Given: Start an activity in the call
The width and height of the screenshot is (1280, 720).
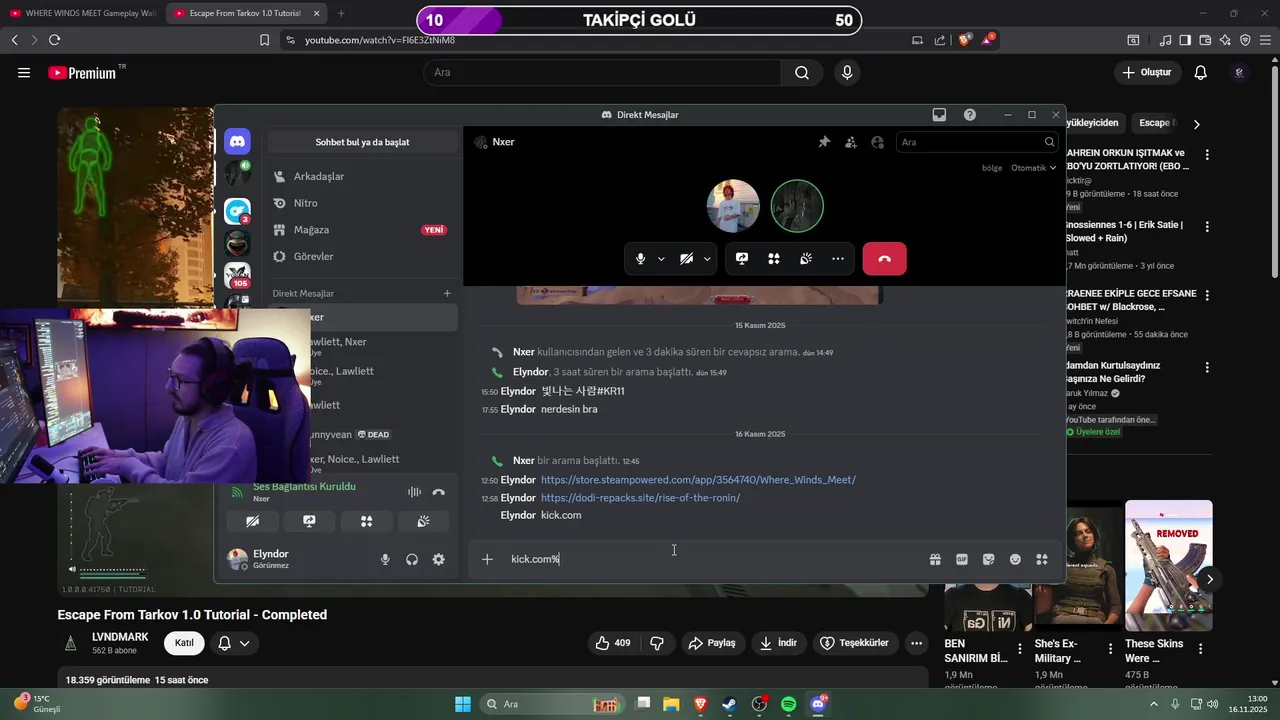Looking at the screenshot, I should click(774, 258).
